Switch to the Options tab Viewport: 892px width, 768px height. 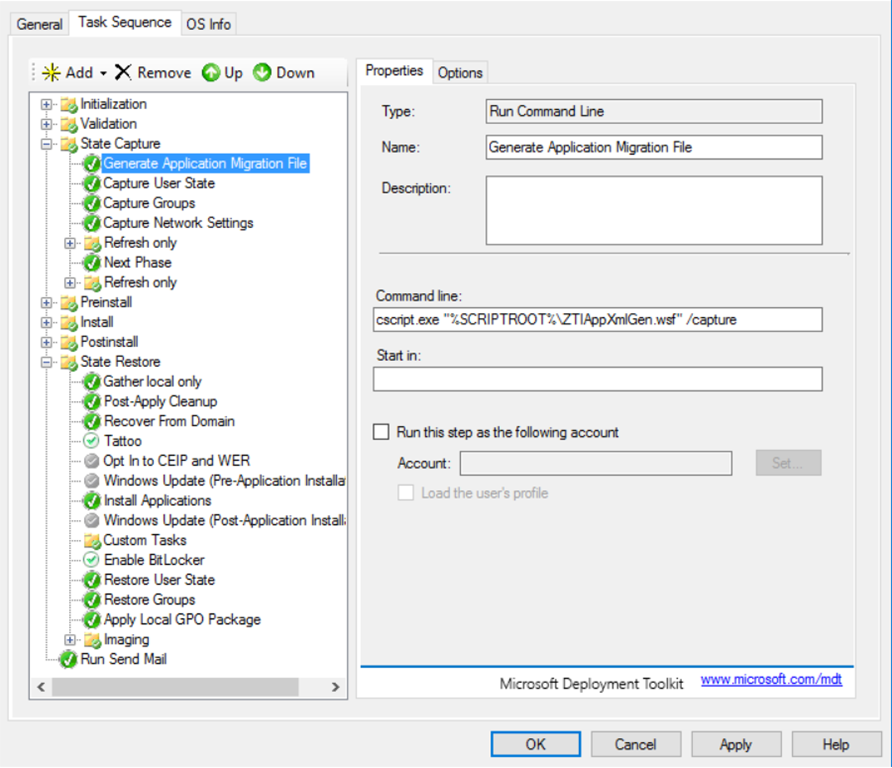tap(460, 72)
